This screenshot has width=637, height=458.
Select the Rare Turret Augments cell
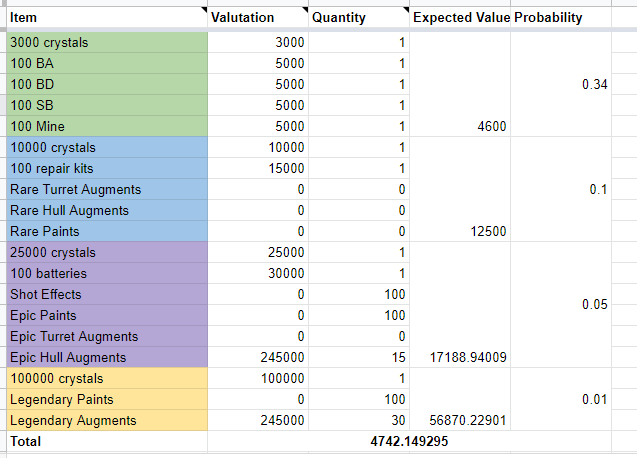(x=105, y=190)
